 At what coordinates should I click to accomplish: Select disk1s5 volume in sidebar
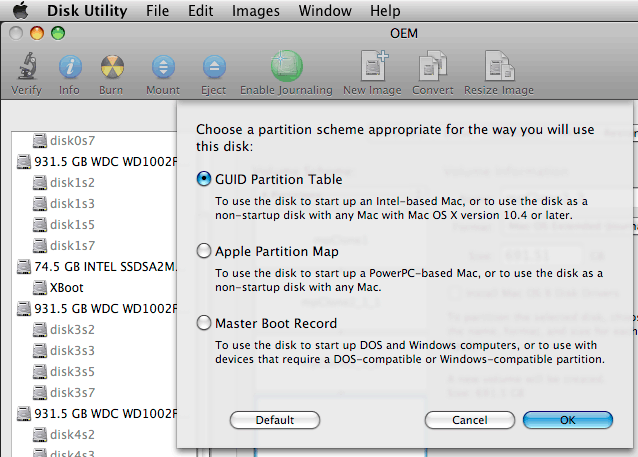pos(64,225)
